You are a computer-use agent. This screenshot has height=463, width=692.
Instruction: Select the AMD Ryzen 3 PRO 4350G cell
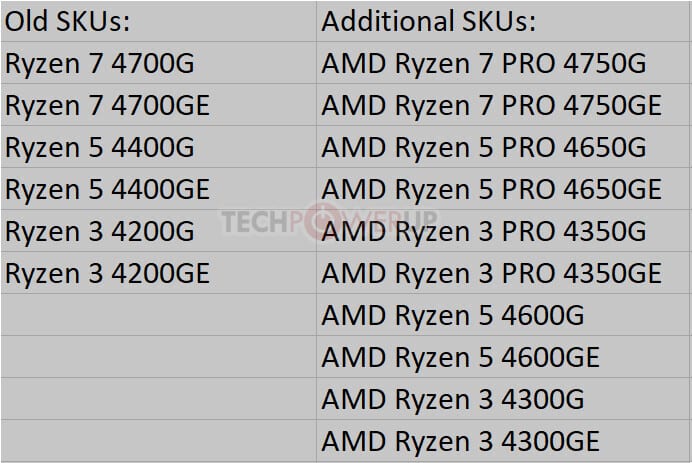click(x=484, y=231)
